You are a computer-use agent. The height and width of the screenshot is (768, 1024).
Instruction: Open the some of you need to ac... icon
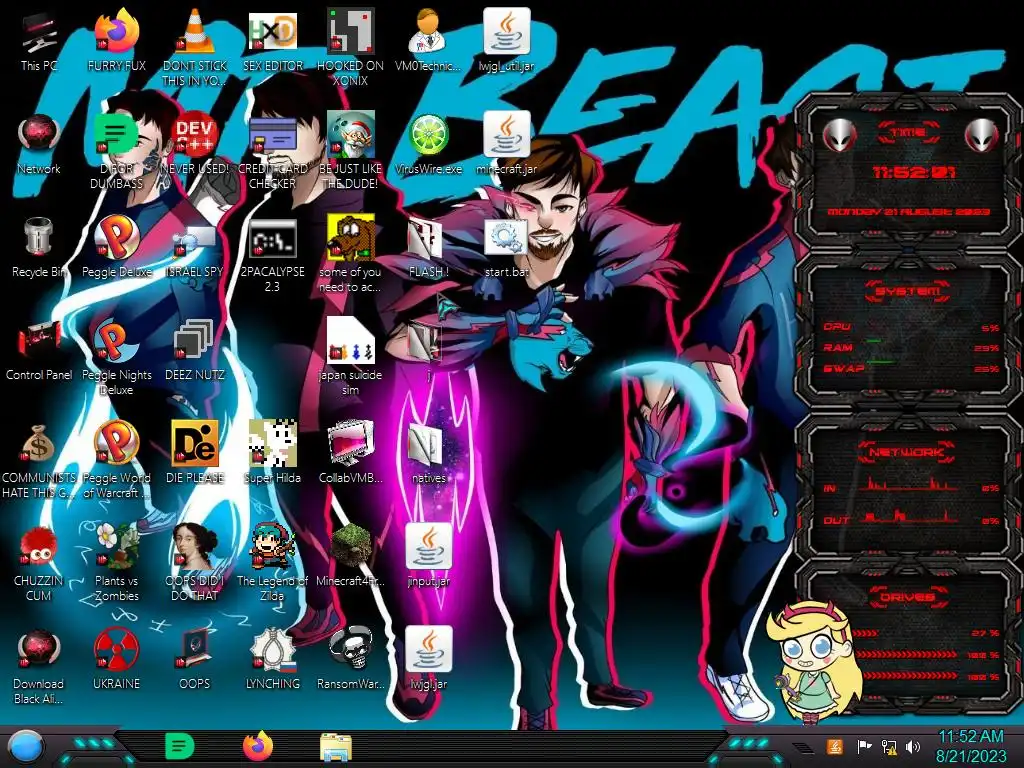(350, 238)
